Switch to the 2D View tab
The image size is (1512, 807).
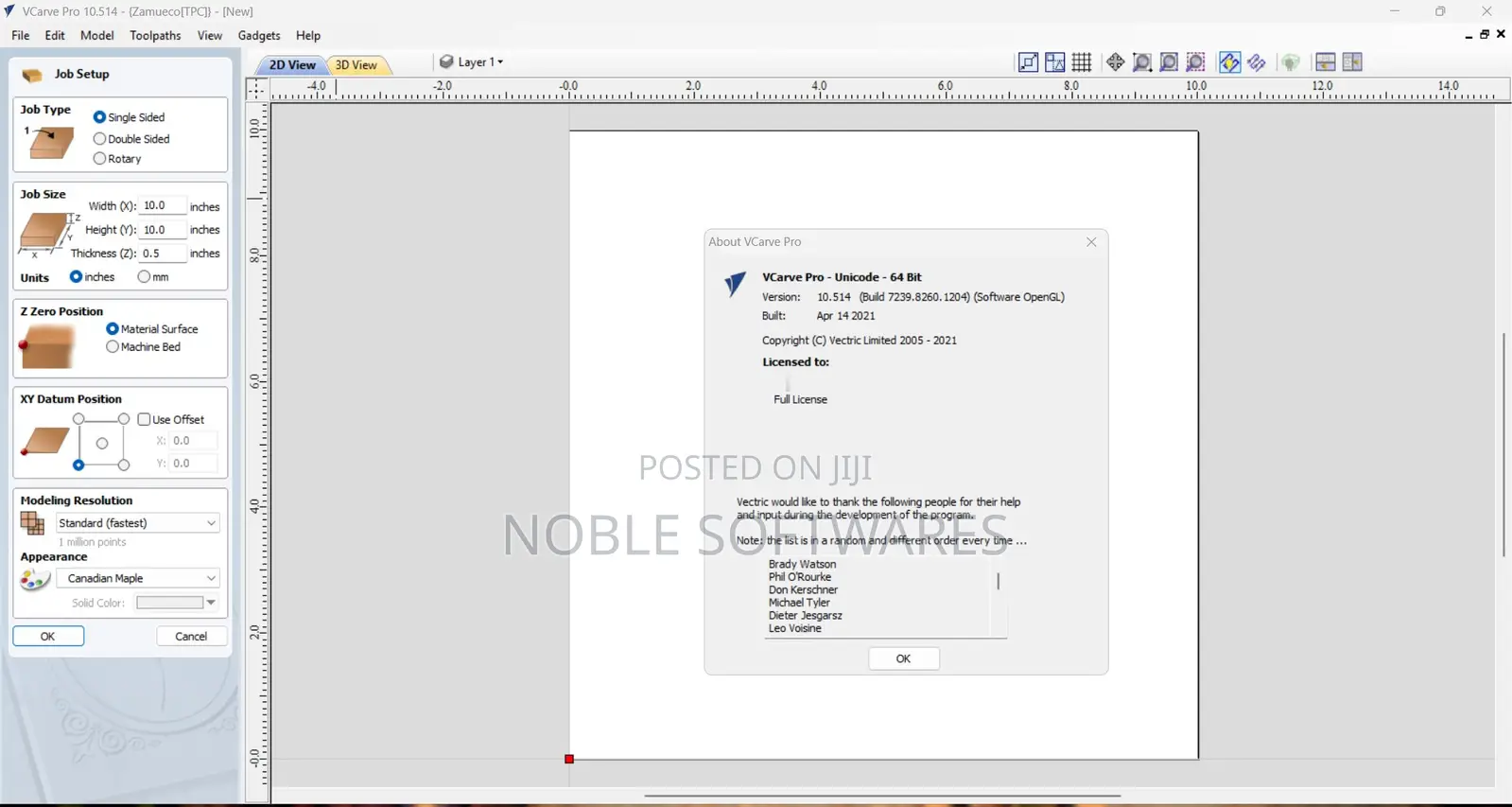click(292, 65)
